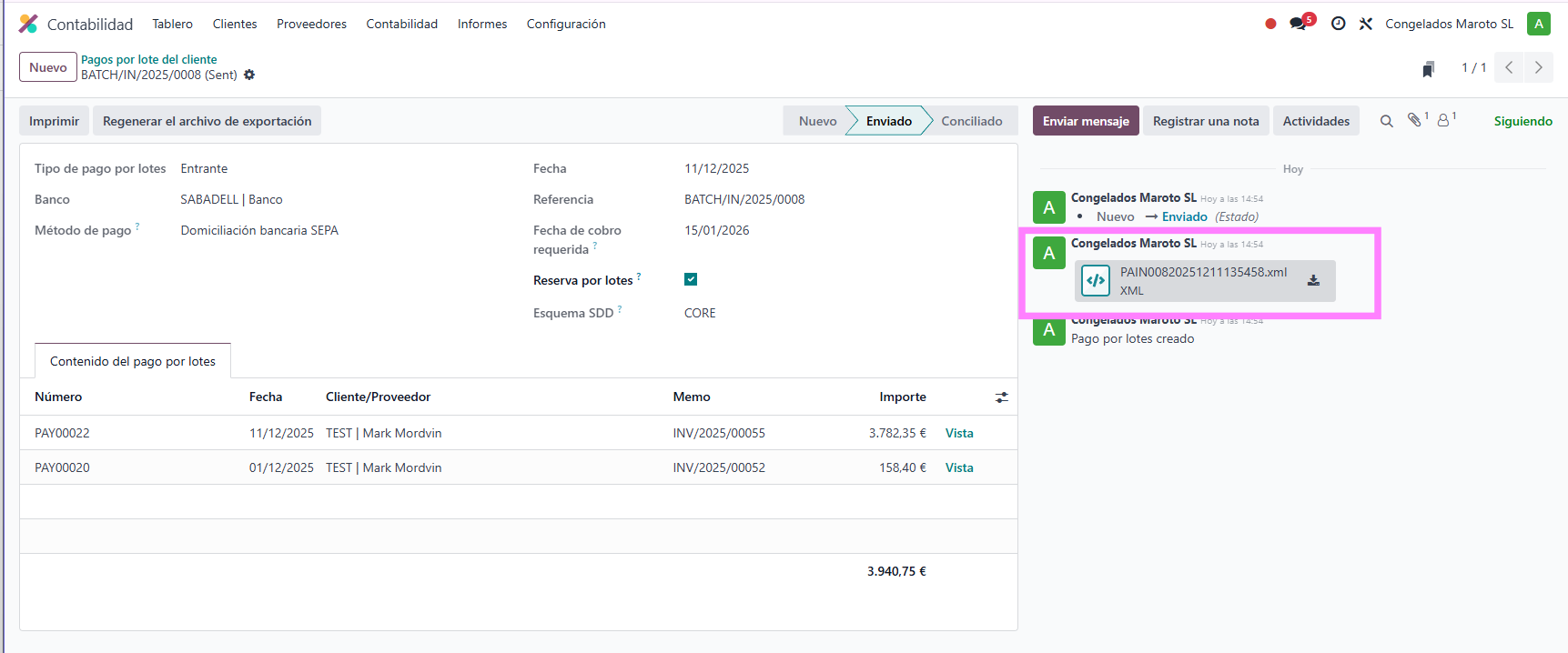Click the bookmark icon near pager
This screenshot has height=653, width=1568.
[x=1428, y=68]
